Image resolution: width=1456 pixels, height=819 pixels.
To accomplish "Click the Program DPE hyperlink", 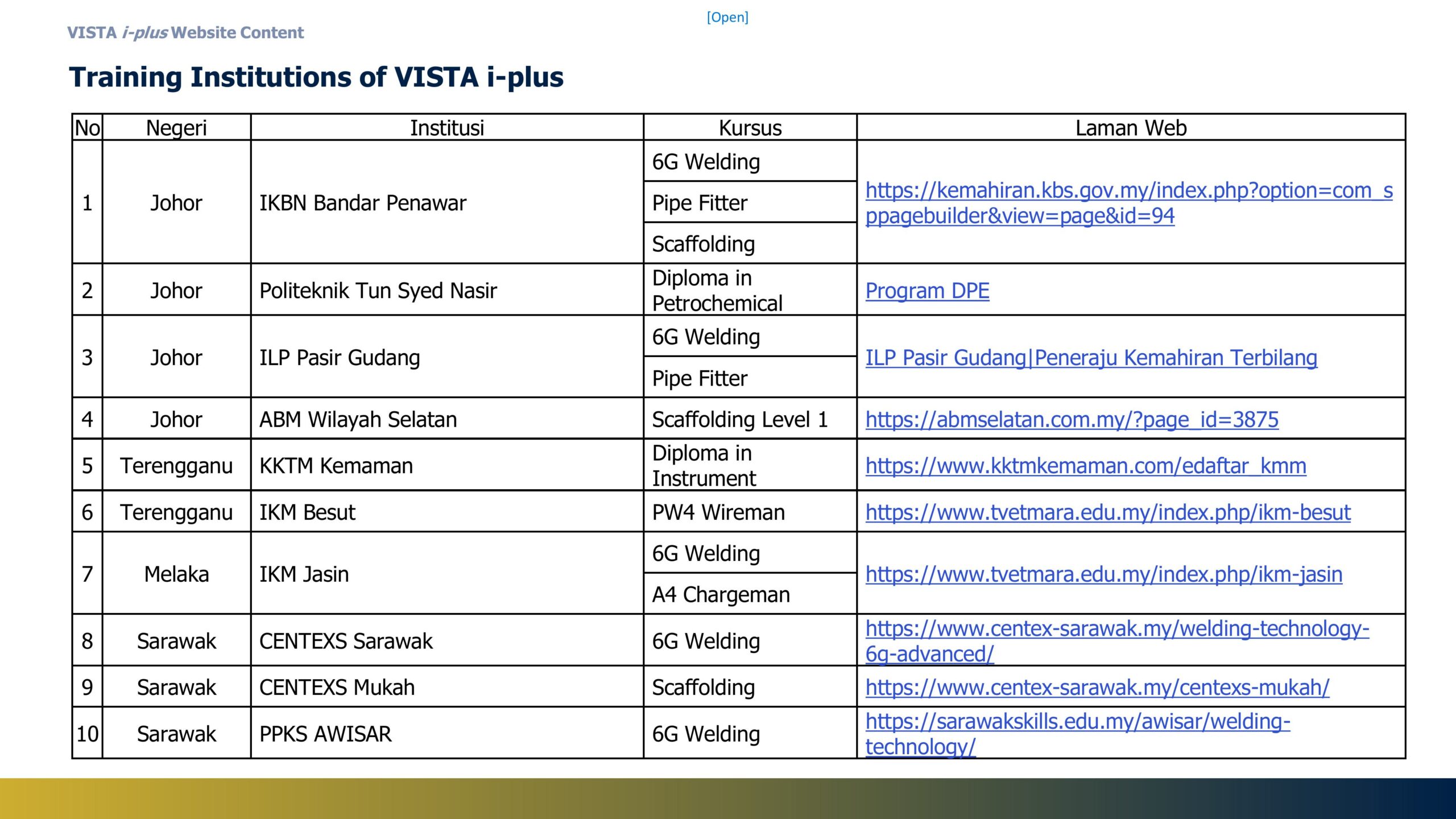I will 927,291.
